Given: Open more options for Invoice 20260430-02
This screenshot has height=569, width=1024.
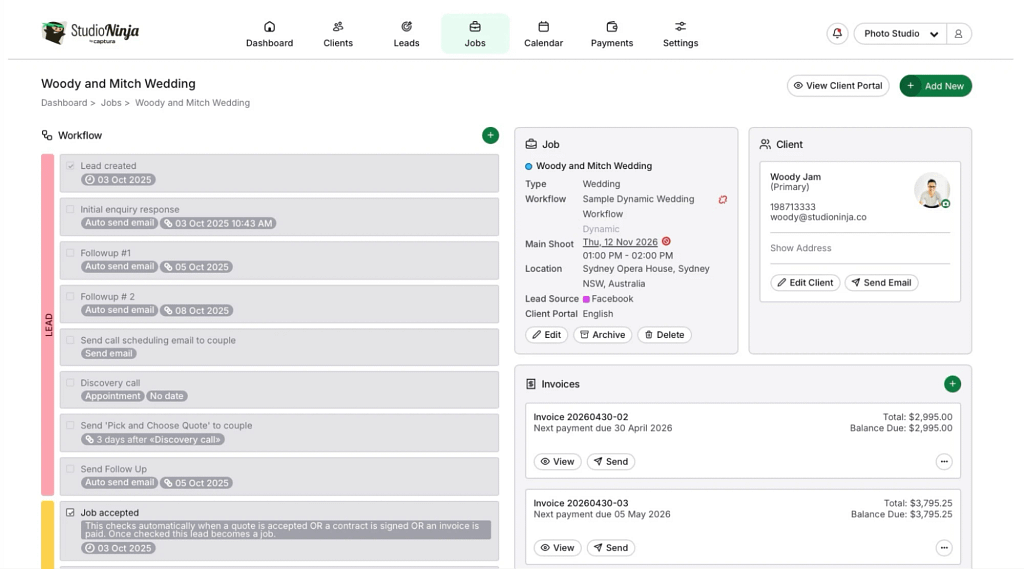Looking at the screenshot, I should click(x=944, y=461).
